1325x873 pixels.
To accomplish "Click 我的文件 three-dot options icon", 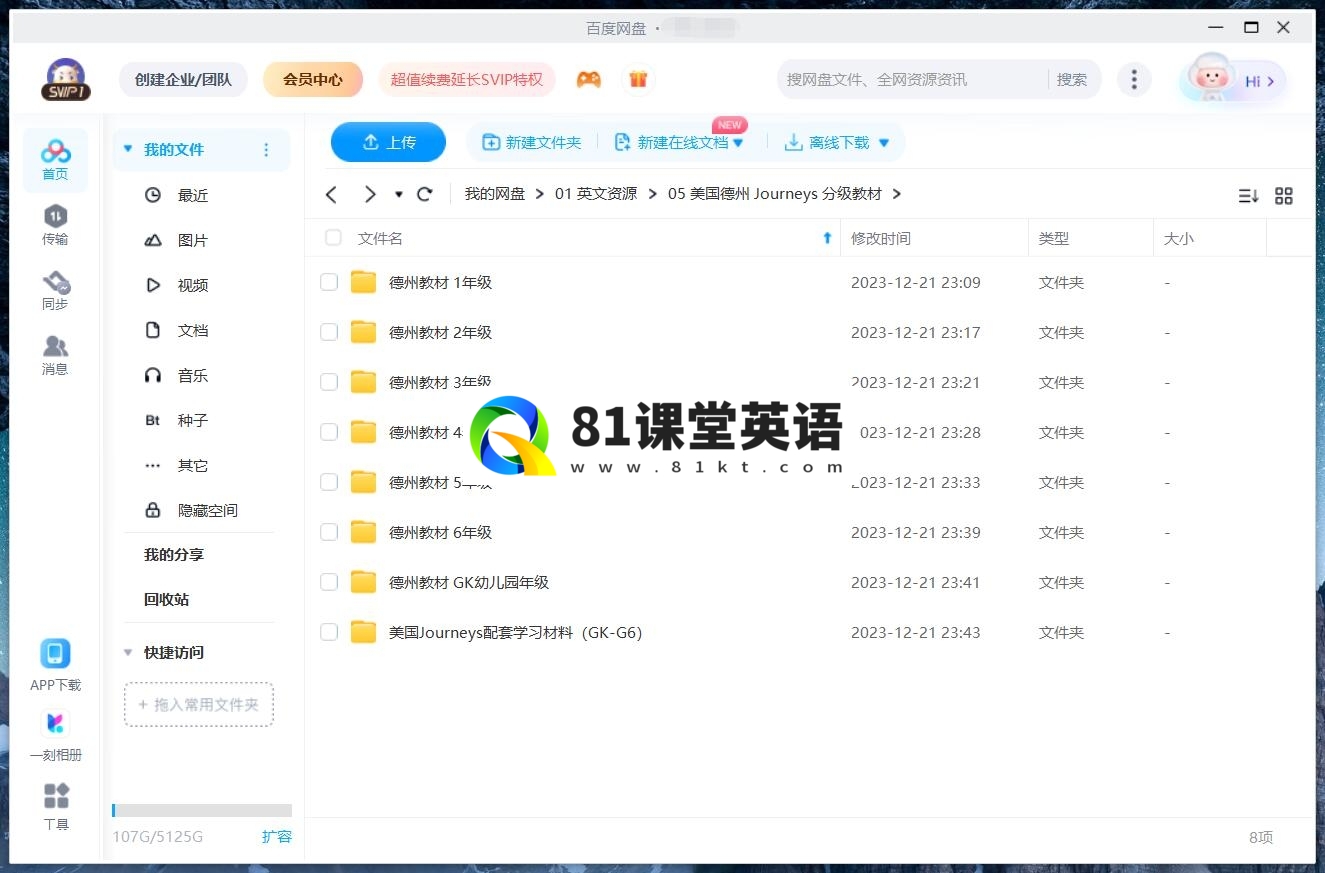I will pyautogui.click(x=266, y=150).
